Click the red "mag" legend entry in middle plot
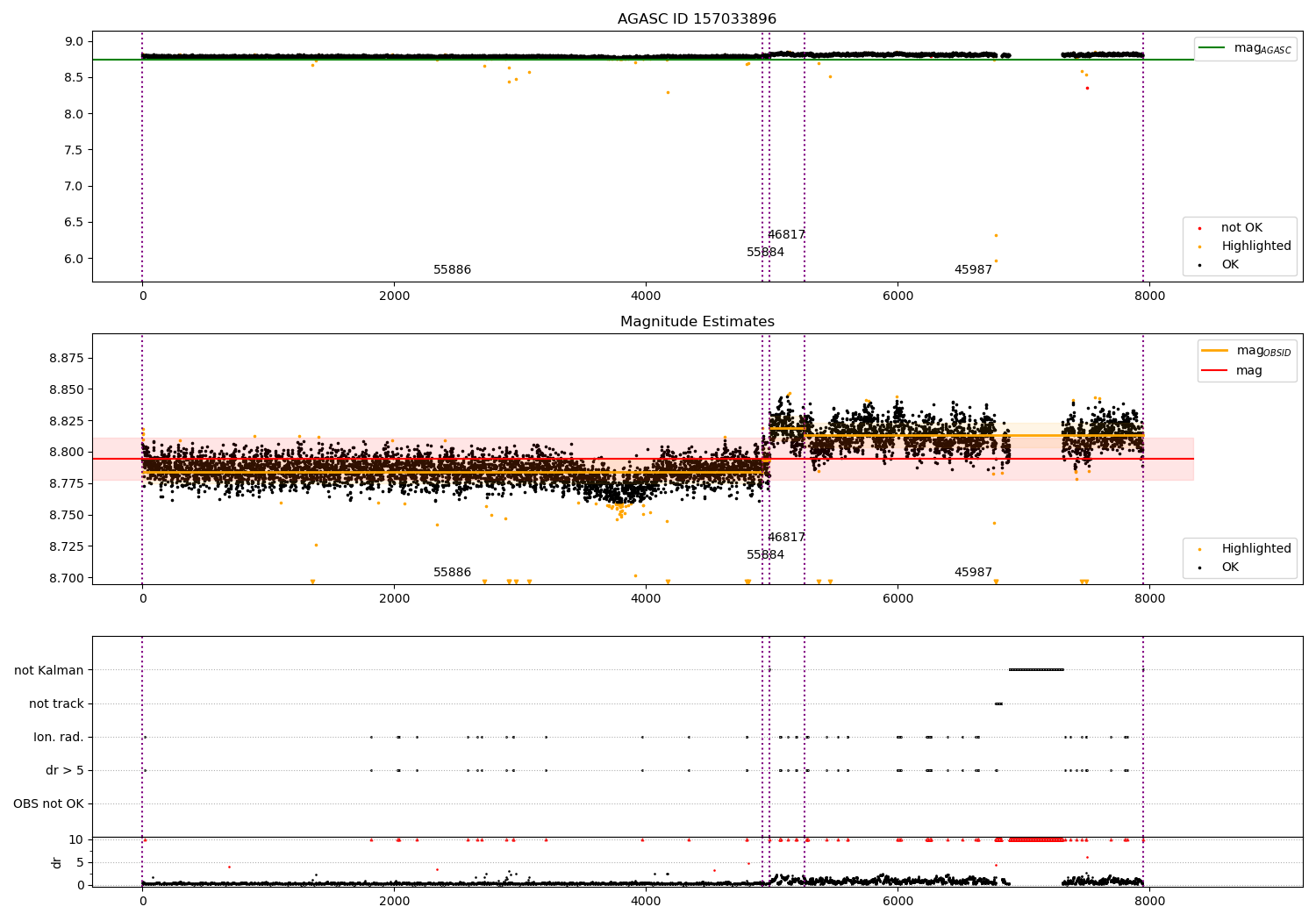 click(x=1232, y=371)
